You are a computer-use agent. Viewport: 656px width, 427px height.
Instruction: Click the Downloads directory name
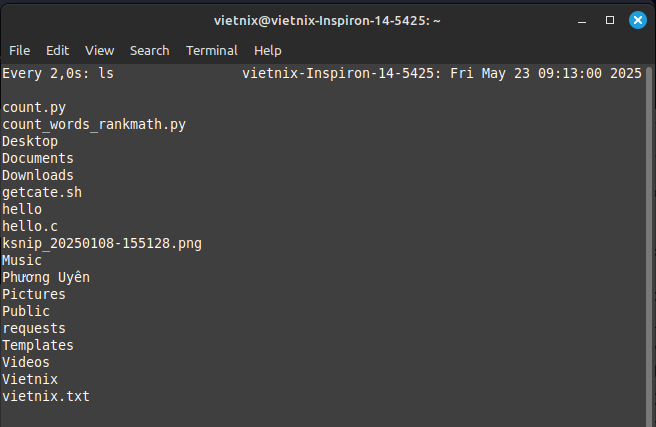coord(38,175)
